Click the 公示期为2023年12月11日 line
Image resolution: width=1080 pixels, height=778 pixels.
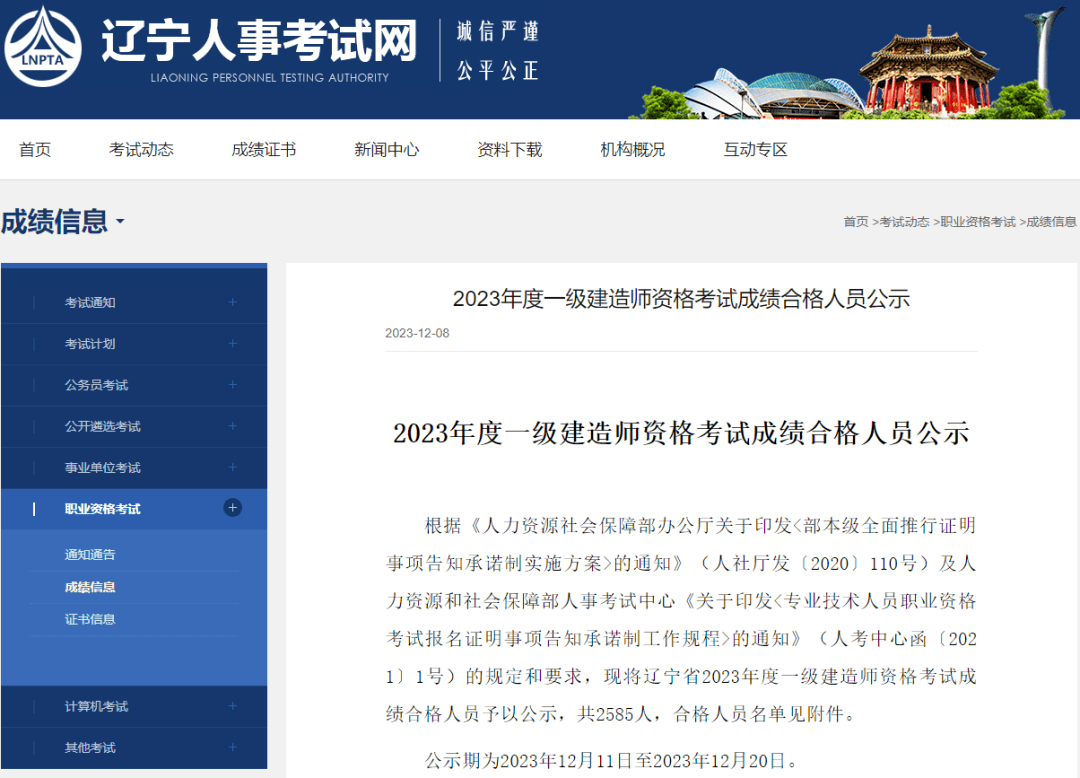coord(612,761)
